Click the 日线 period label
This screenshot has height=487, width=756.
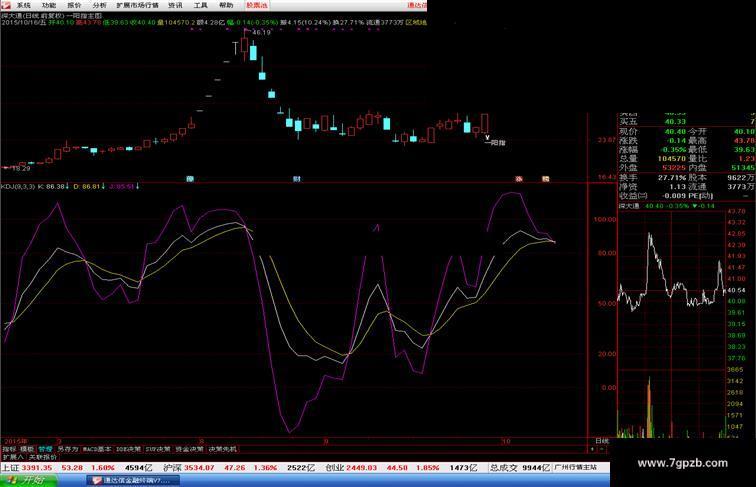[602, 441]
